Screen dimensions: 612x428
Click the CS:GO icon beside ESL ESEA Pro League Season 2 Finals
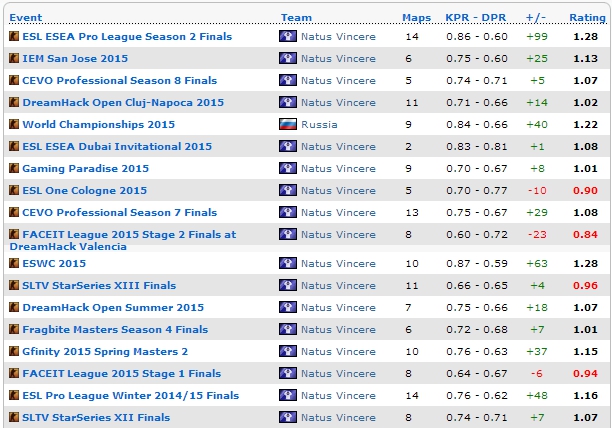click(x=14, y=36)
